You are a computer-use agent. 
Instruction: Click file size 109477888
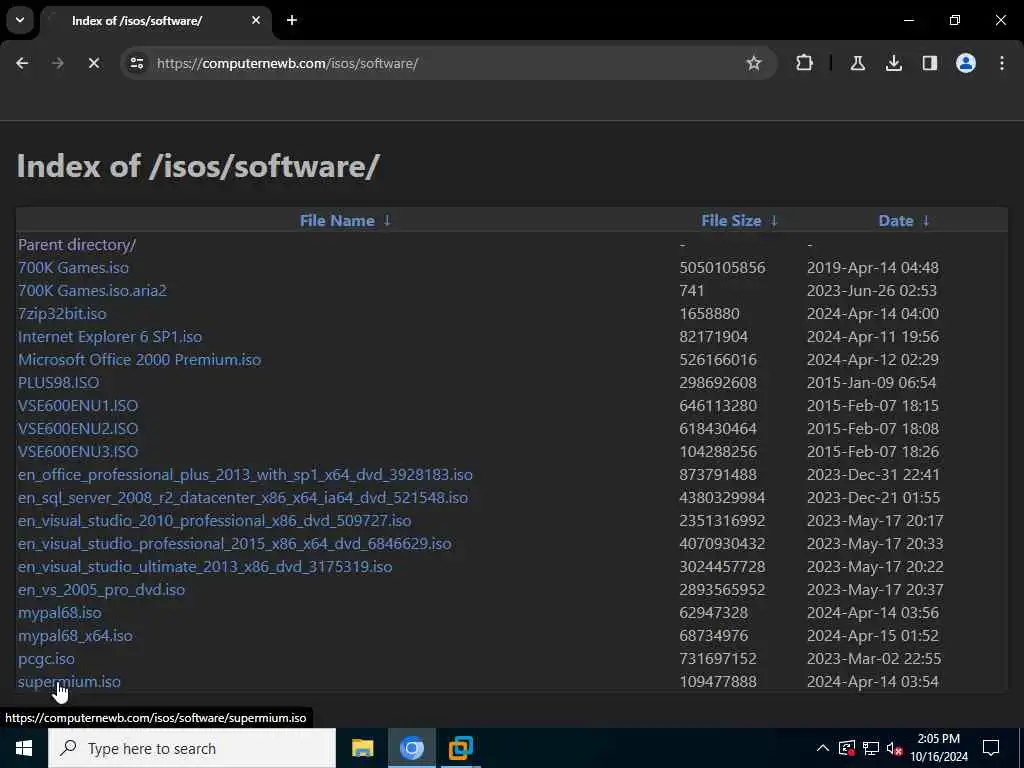click(718, 682)
